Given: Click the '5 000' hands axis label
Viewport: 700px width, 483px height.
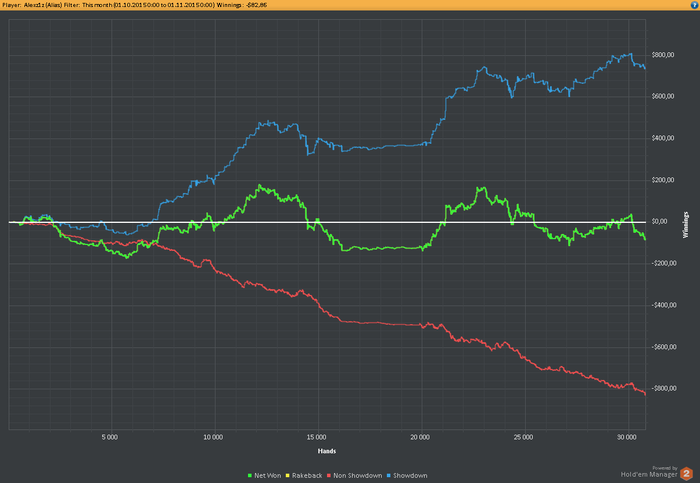Looking at the screenshot, I should (109, 437).
